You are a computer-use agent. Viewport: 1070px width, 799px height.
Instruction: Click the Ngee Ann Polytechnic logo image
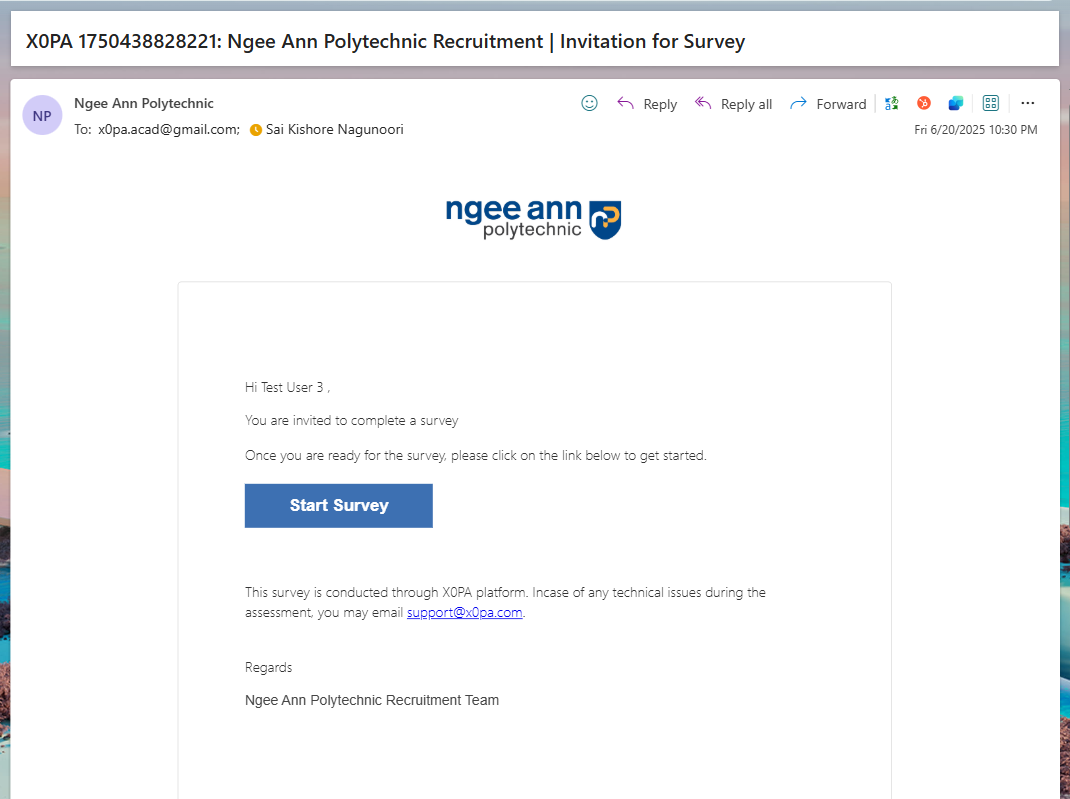[534, 217]
